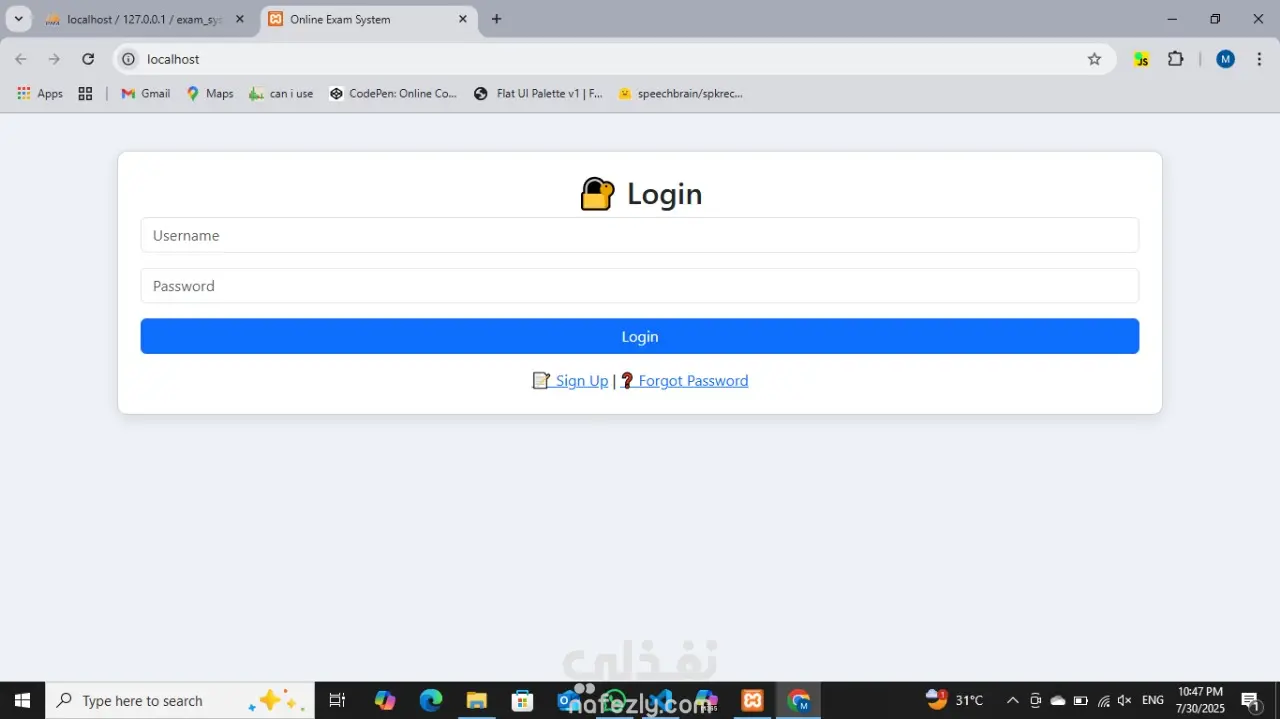Click the Password input field

tap(639, 286)
